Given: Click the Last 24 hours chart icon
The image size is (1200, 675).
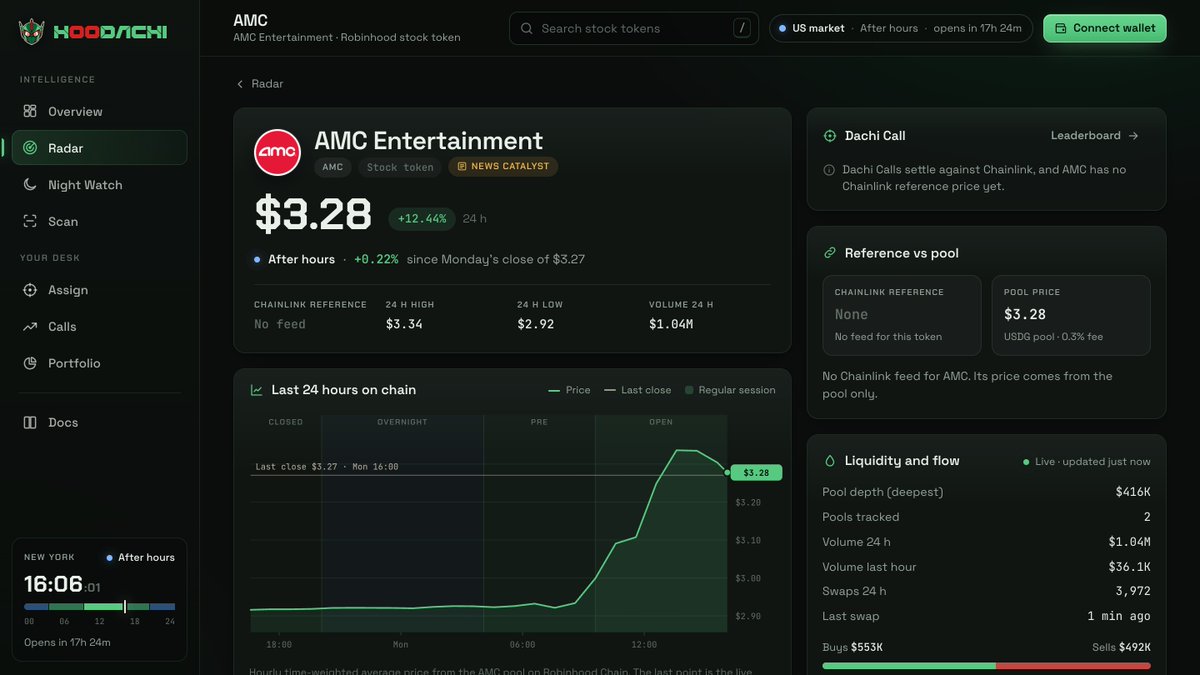Looking at the screenshot, I should 257,390.
